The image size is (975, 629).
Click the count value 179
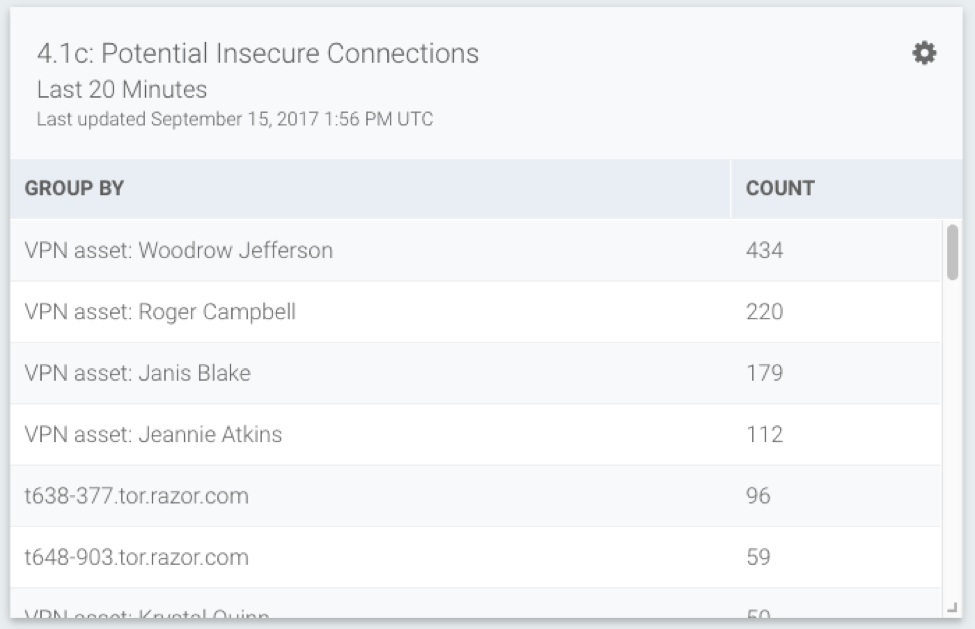[764, 373]
